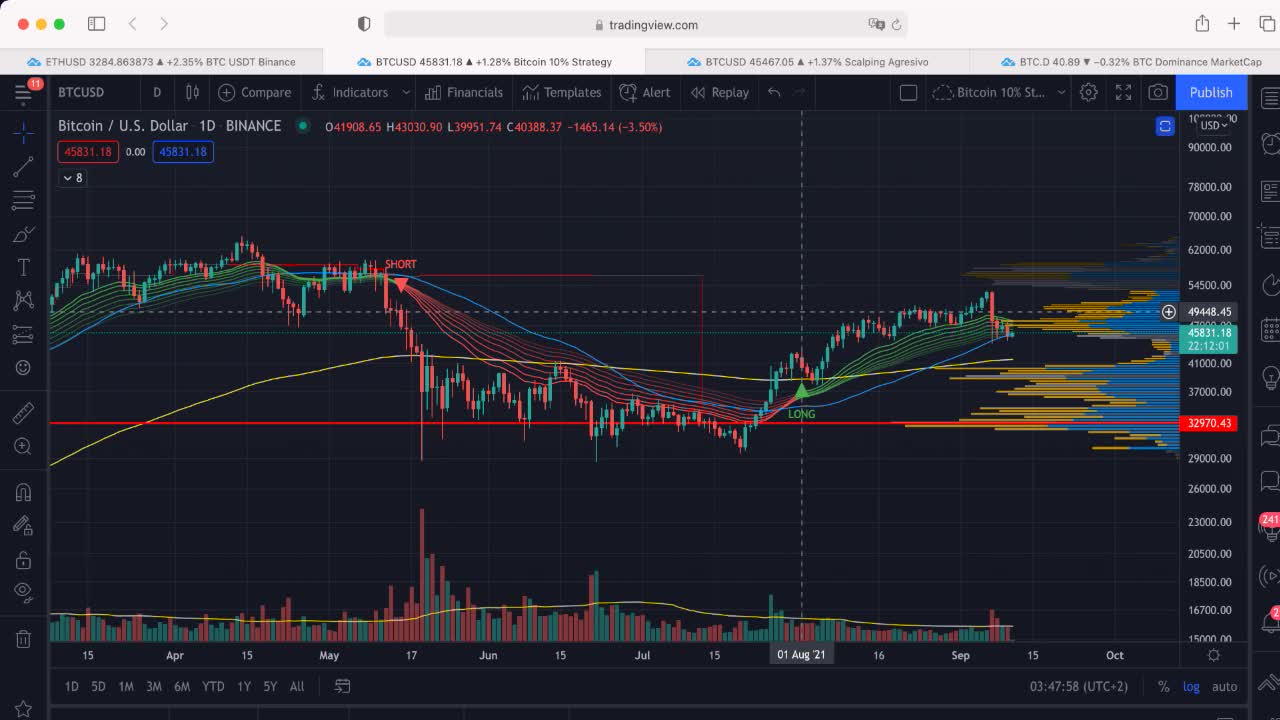
Task: Open the forecasting and measurement tools
Action: (x=23, y=335)
